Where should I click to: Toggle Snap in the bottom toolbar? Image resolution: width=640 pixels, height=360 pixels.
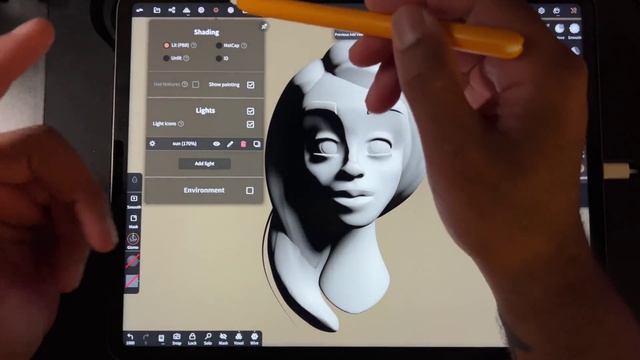click(177, 339)
